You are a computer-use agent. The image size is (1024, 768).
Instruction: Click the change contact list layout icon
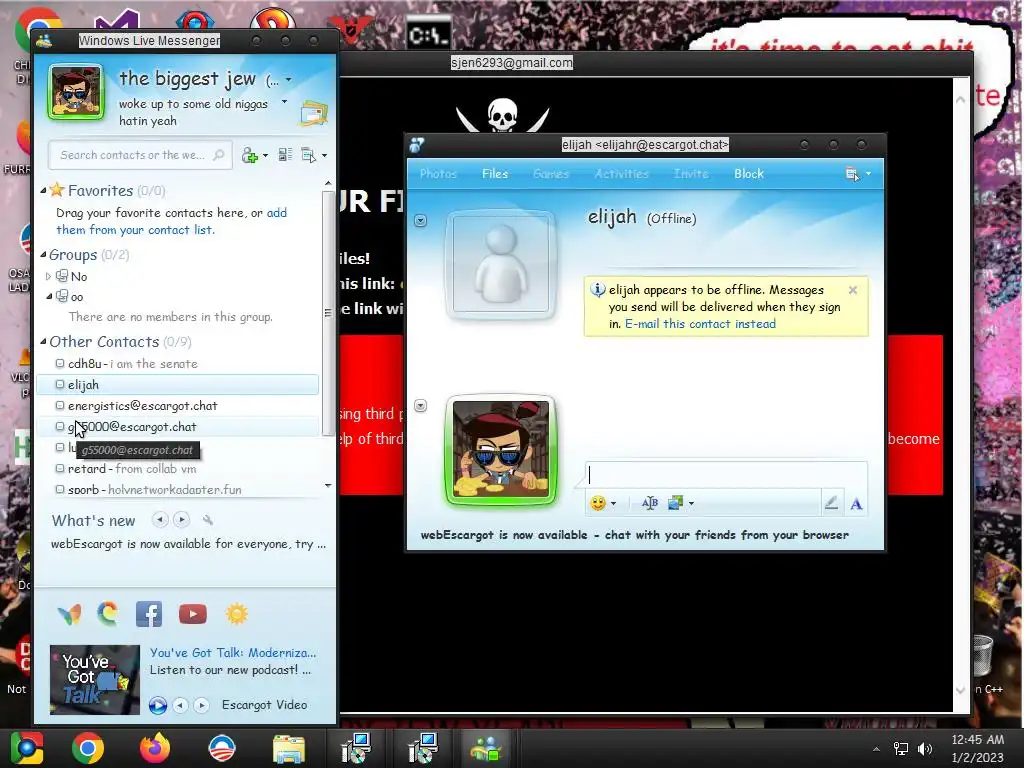tap(285, 155)
